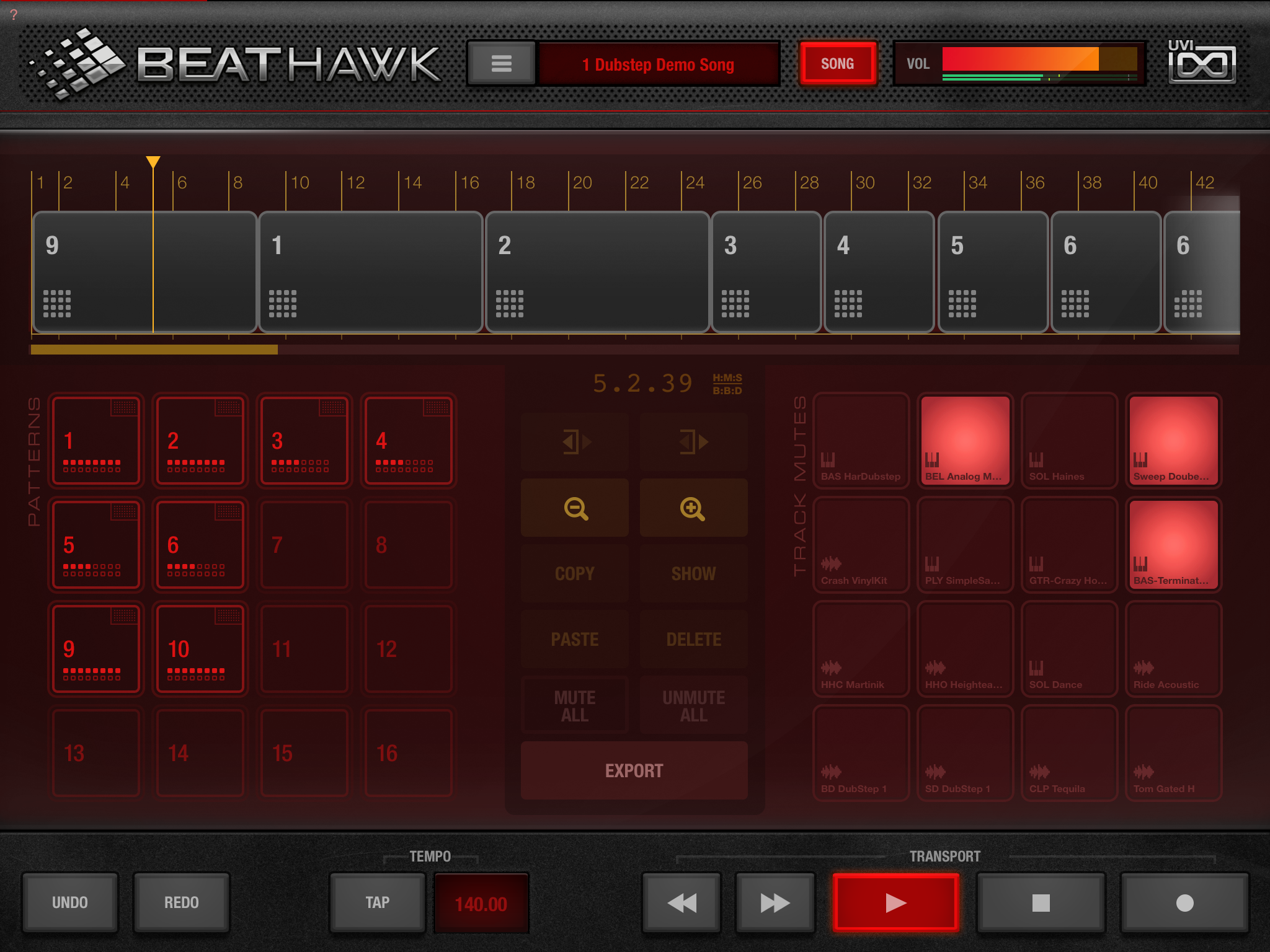
Task: Select pattern pad 5
Action: [95, 544]
